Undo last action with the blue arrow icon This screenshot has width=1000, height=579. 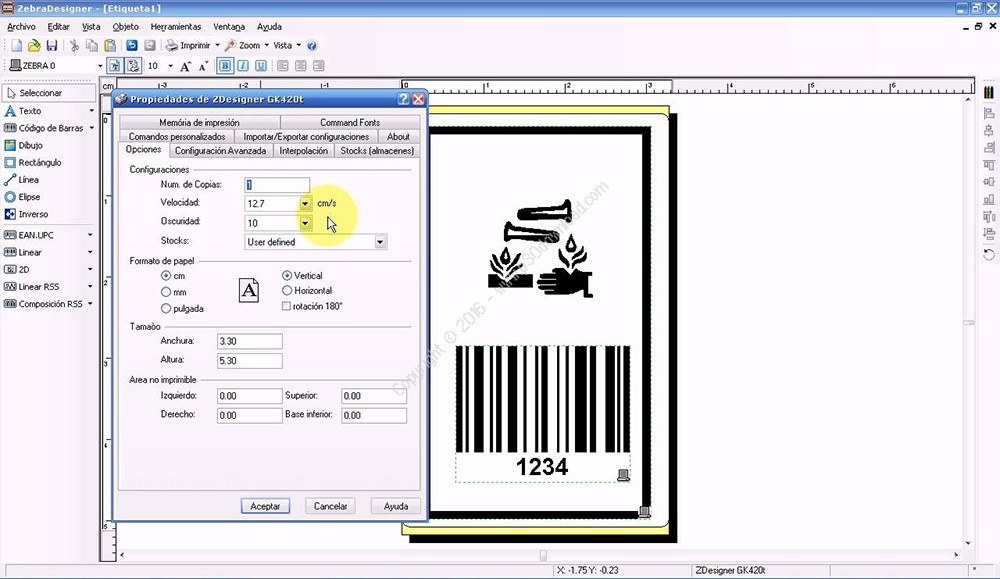coord(132,45)
